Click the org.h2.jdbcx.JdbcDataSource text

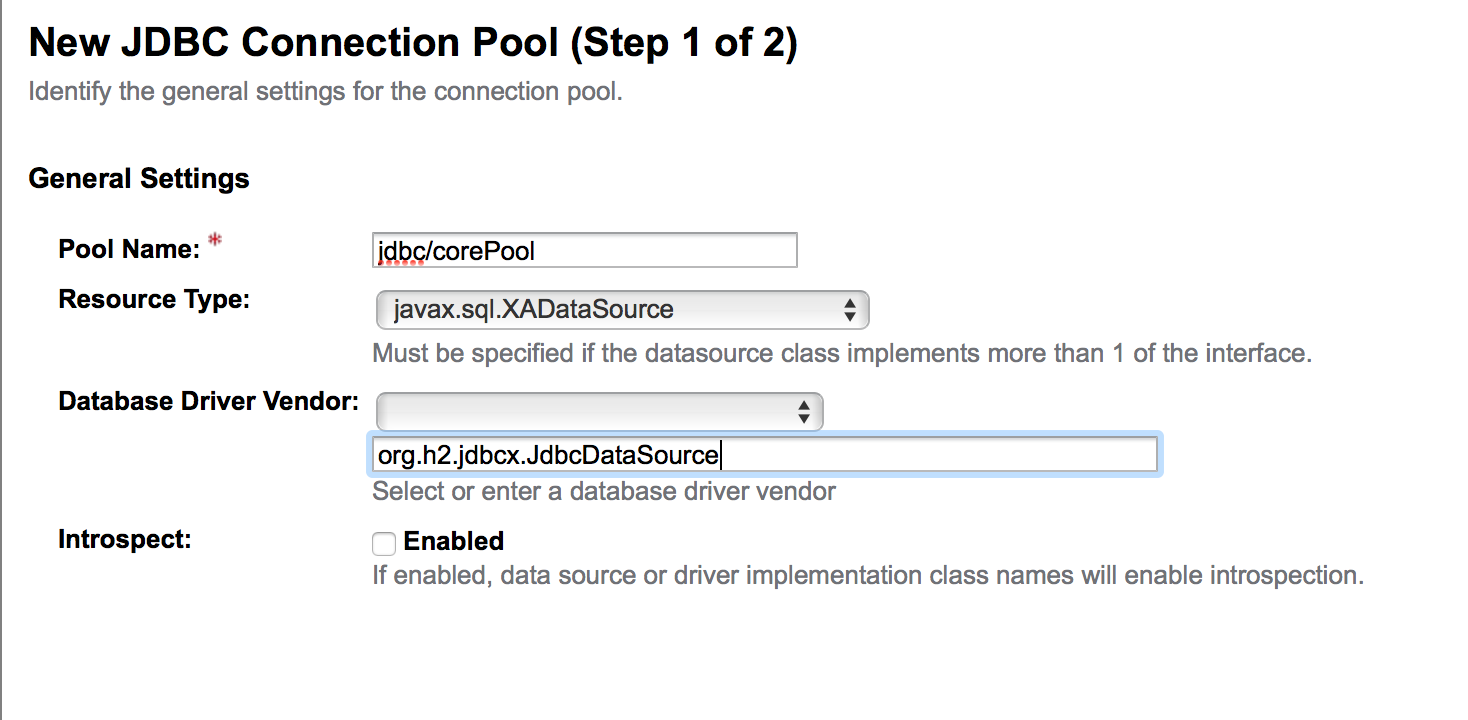point(546,455)
